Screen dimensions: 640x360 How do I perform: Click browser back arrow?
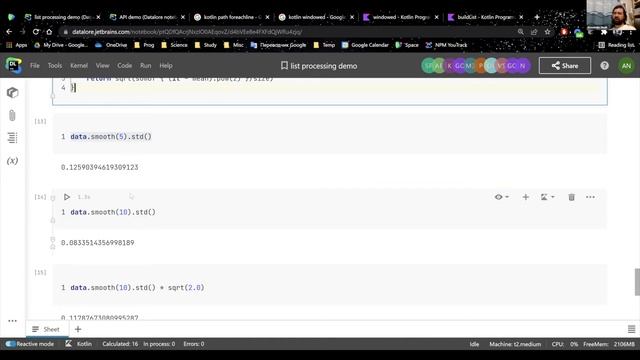[x=9, y=31]
